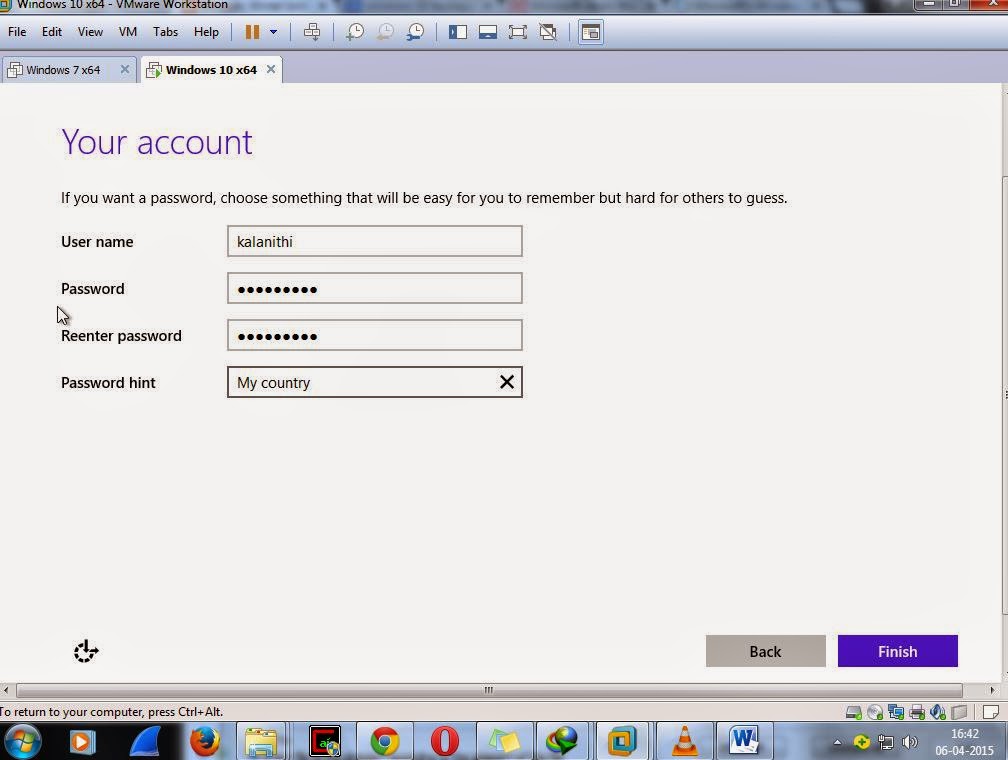Open the Snapshot Manager

(415, 31)
